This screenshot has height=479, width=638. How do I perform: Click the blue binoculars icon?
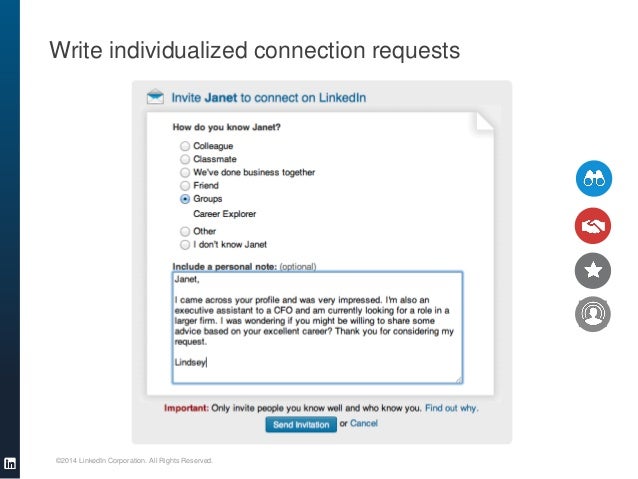tap(593, 178)
